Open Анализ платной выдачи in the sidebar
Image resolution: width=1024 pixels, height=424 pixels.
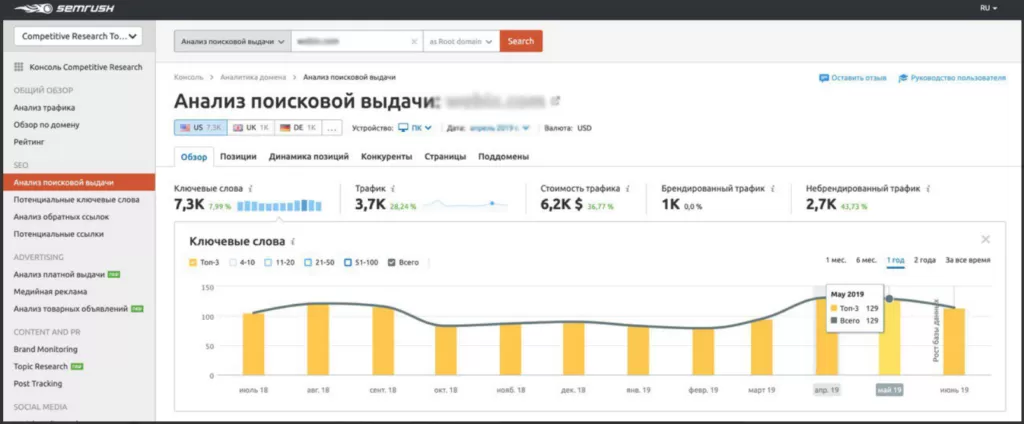(x=59, y=274)
